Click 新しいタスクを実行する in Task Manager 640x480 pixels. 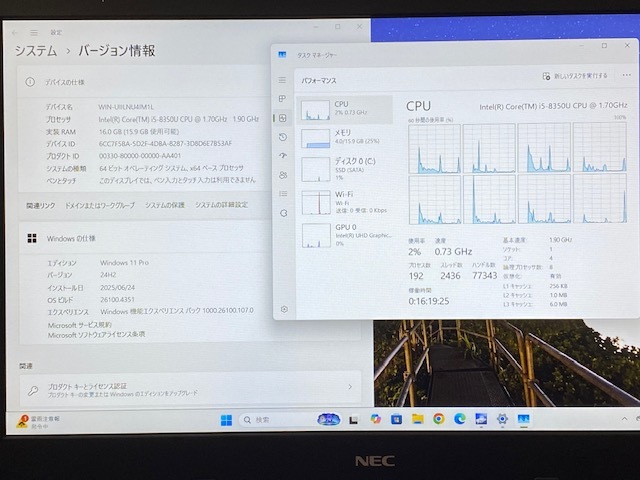coord(575,76)
